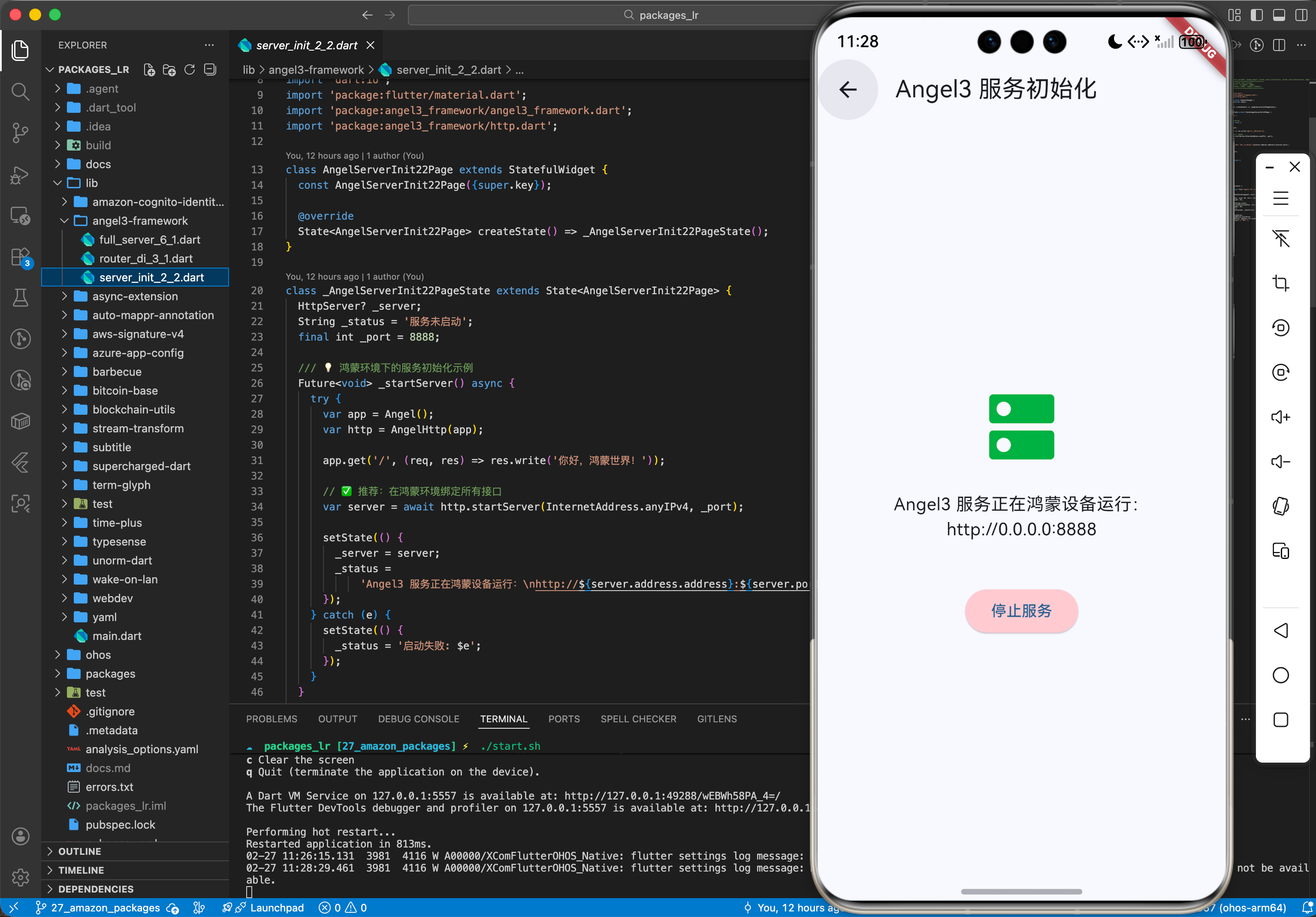Open the Search view in activity bar

21,92
